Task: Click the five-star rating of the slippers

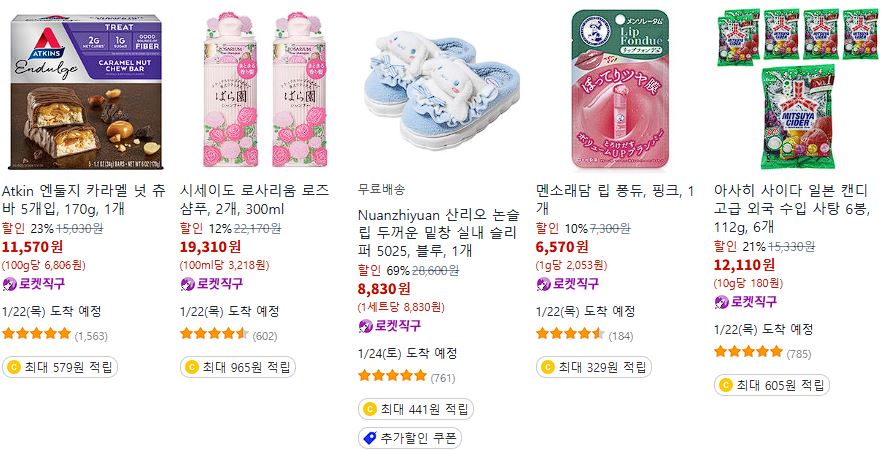Action: coord(392,375)
